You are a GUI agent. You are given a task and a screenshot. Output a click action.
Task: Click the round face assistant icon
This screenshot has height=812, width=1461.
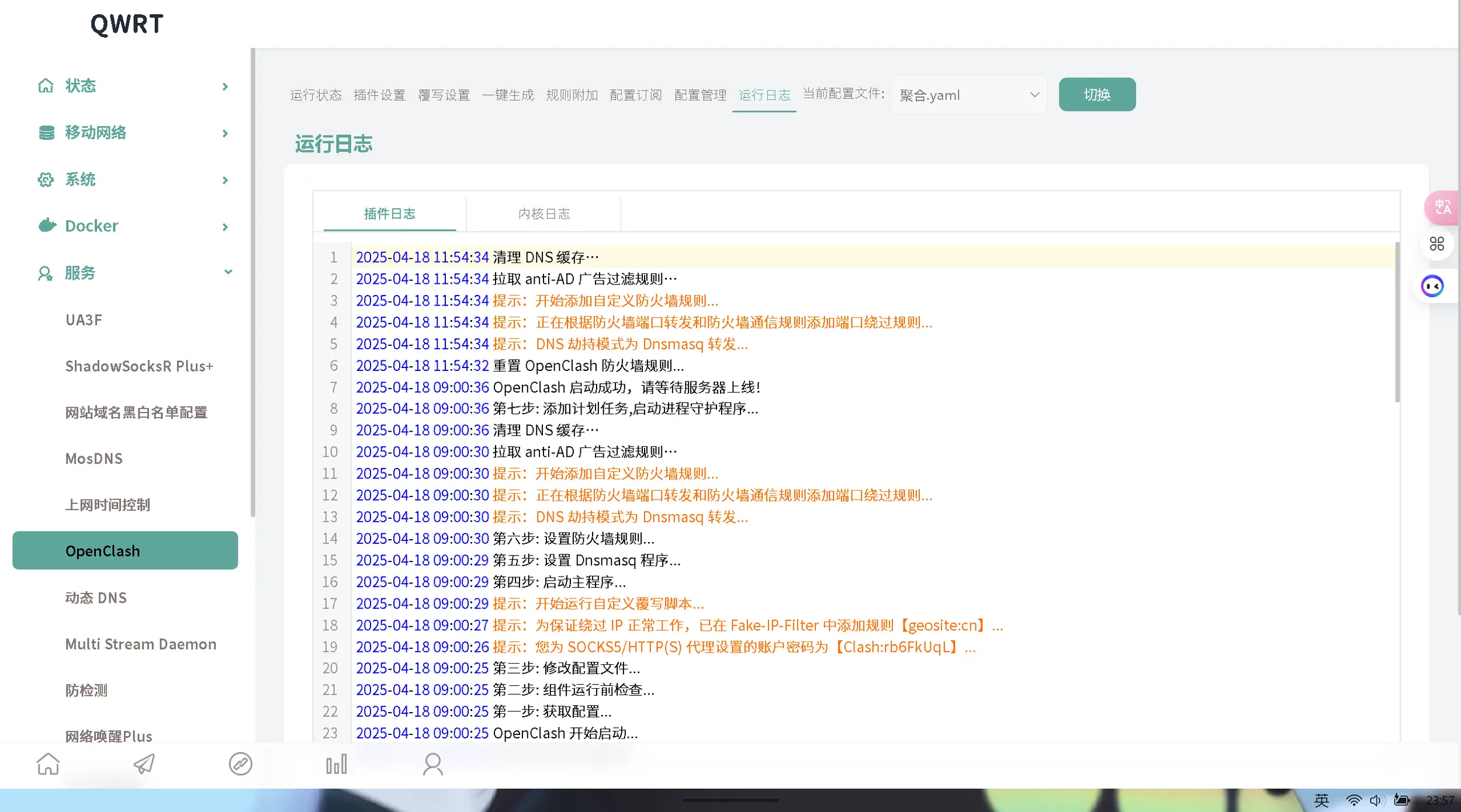tap(1432, 286)
